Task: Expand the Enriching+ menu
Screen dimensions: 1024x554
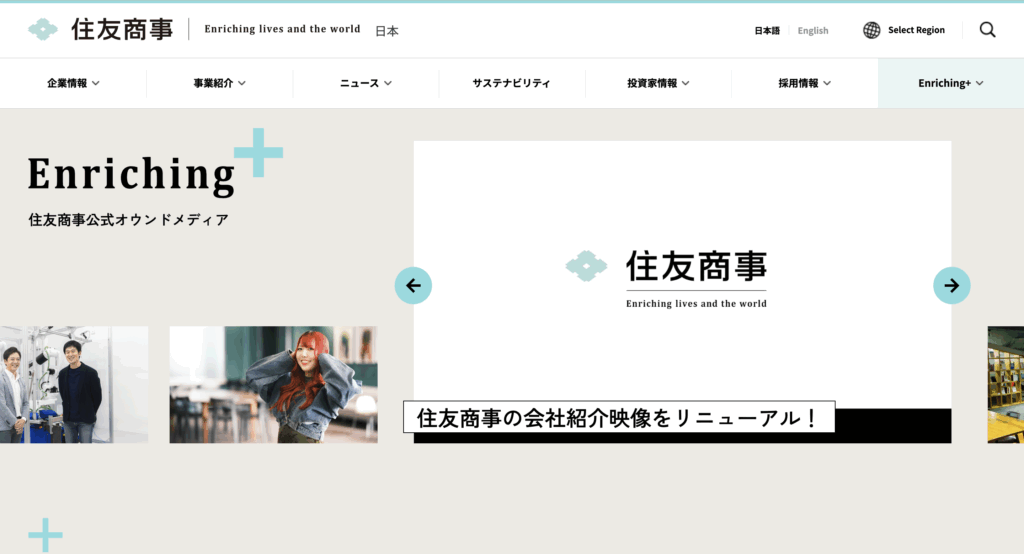Action: click(x=951, y=83)
